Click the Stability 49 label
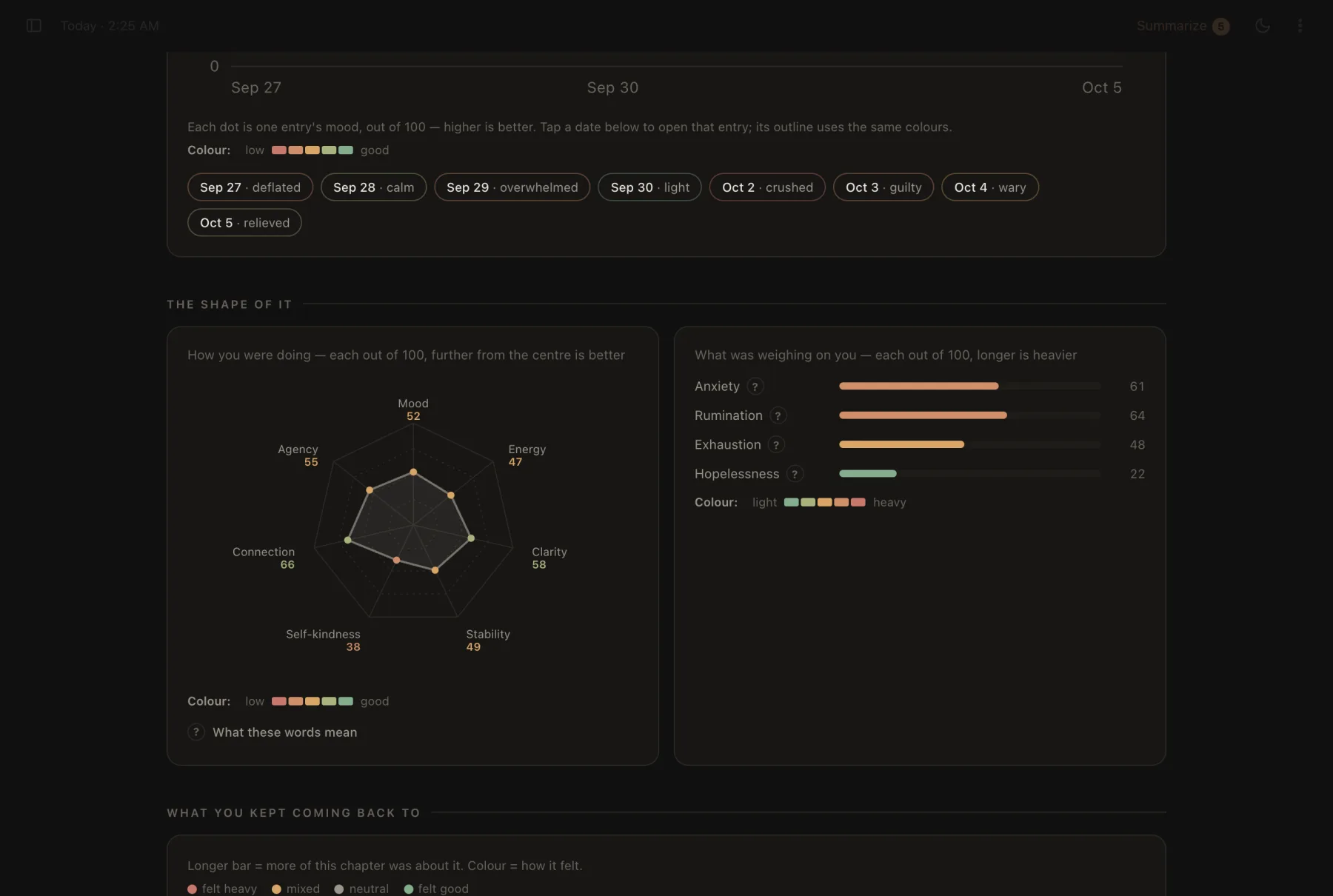This screenshot has height=896, width=1333. (487, 641)
